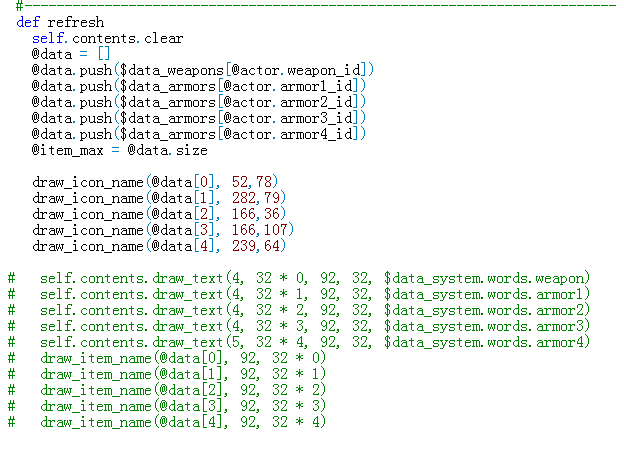
Task: Click draw_icon_name(@data[0], 52,78) line
Action: click(x=155, y=182)
